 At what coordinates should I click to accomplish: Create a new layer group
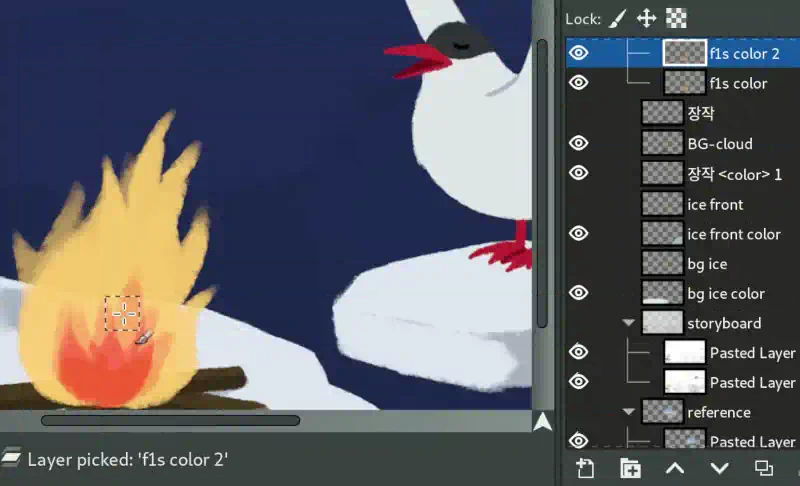tap(630, 468)
